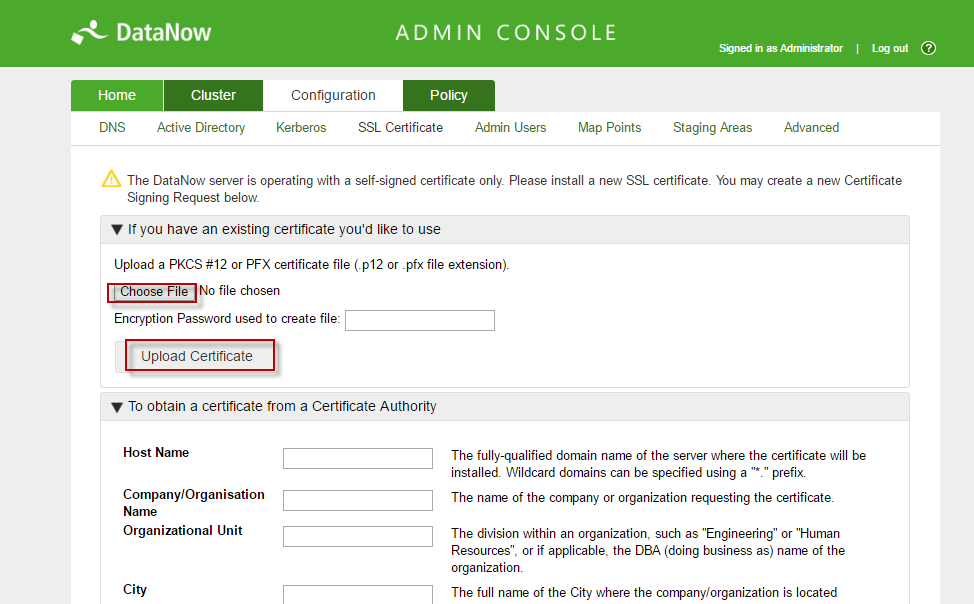Click the 'Company/Organisation Name' label
This screenshot has width=974, height=604.
(194, 503)
